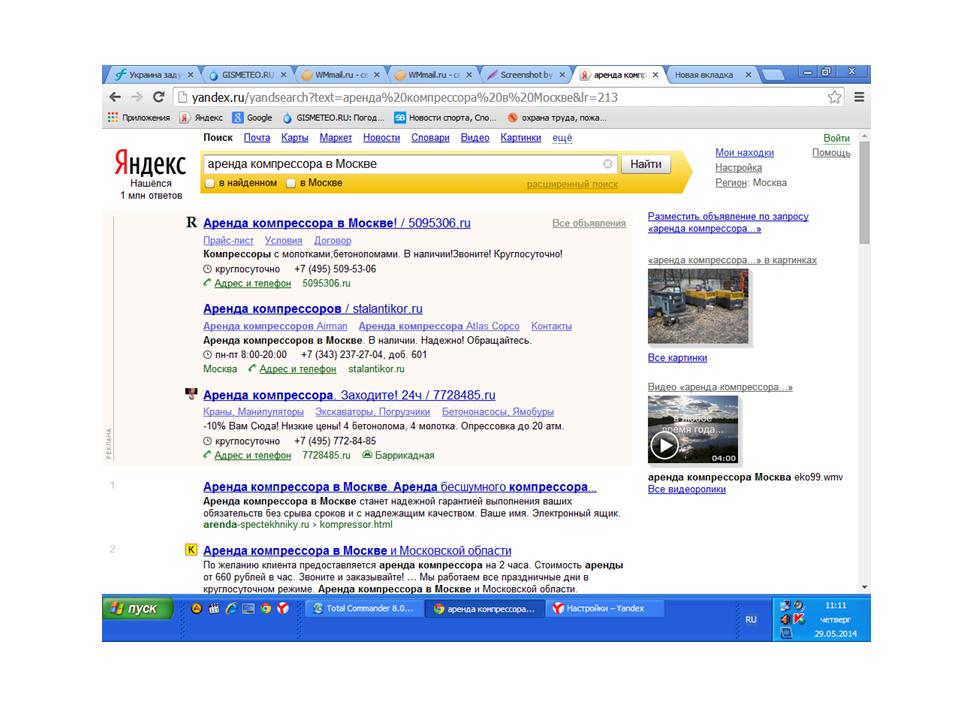
Task: Switch to the GISMETEO.RU browser tab
Action: tap(247, 75)
